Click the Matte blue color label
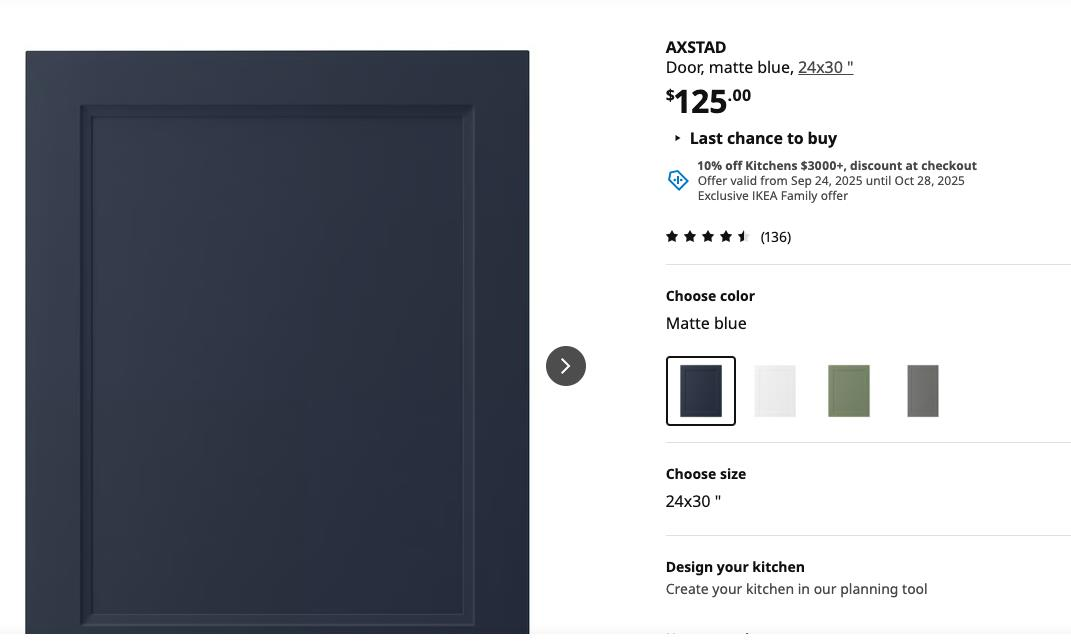The width and height of the screenshot is (1071, 641). pos(706,323)
